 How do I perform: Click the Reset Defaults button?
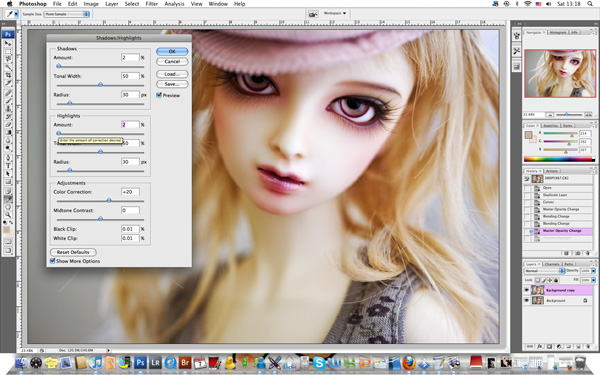(x=73, y=252)
